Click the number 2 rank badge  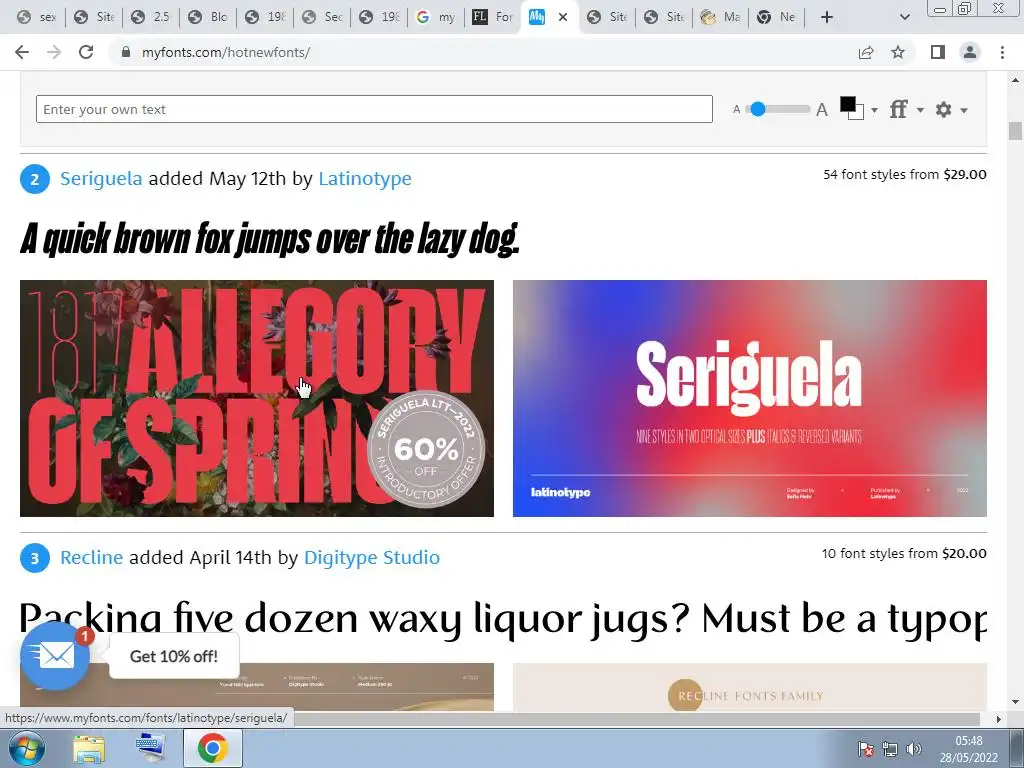[x=35, y=180]
